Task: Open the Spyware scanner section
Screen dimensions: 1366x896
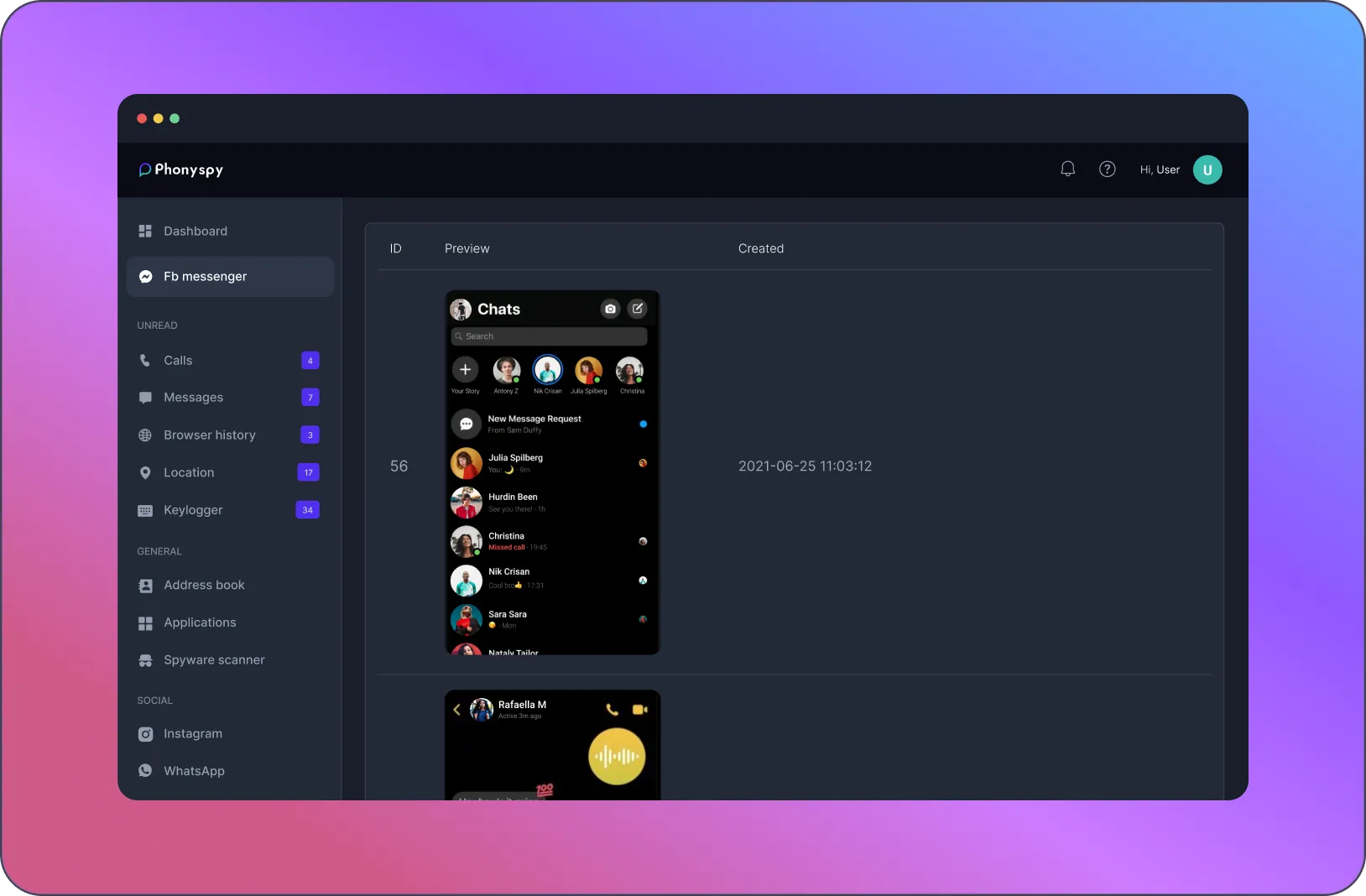Action: click(214, 660)
